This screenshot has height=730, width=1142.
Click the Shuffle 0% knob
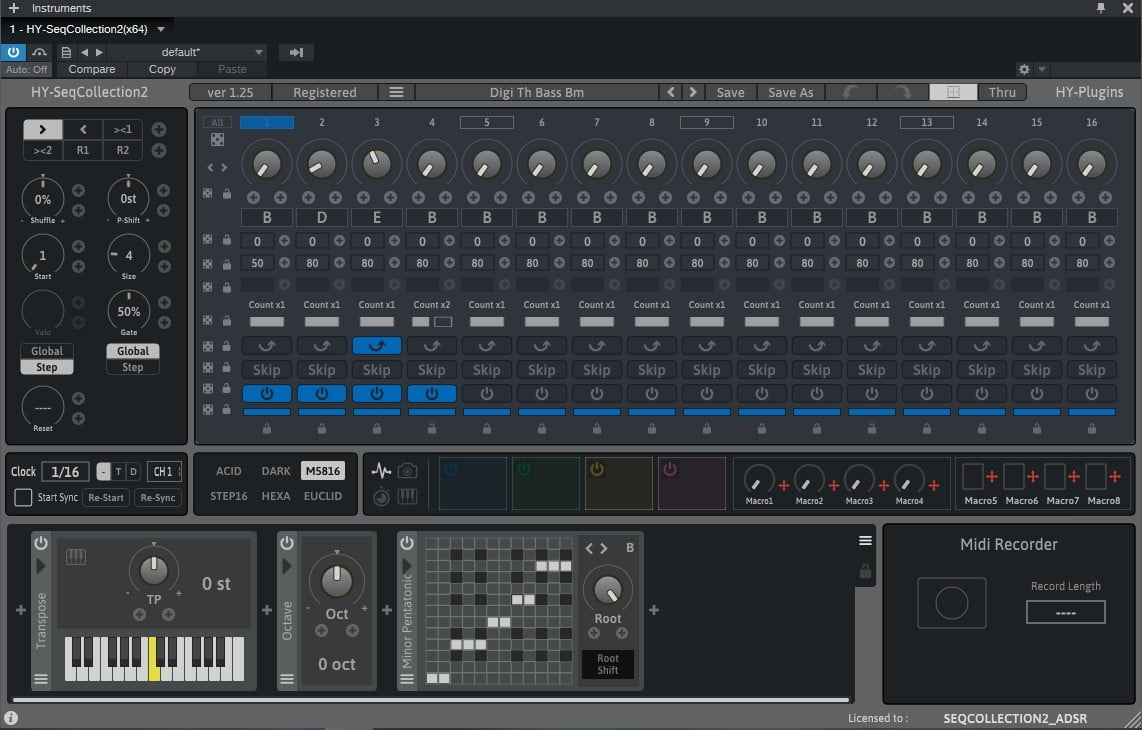pyautogui.click(x=42, y=199)
